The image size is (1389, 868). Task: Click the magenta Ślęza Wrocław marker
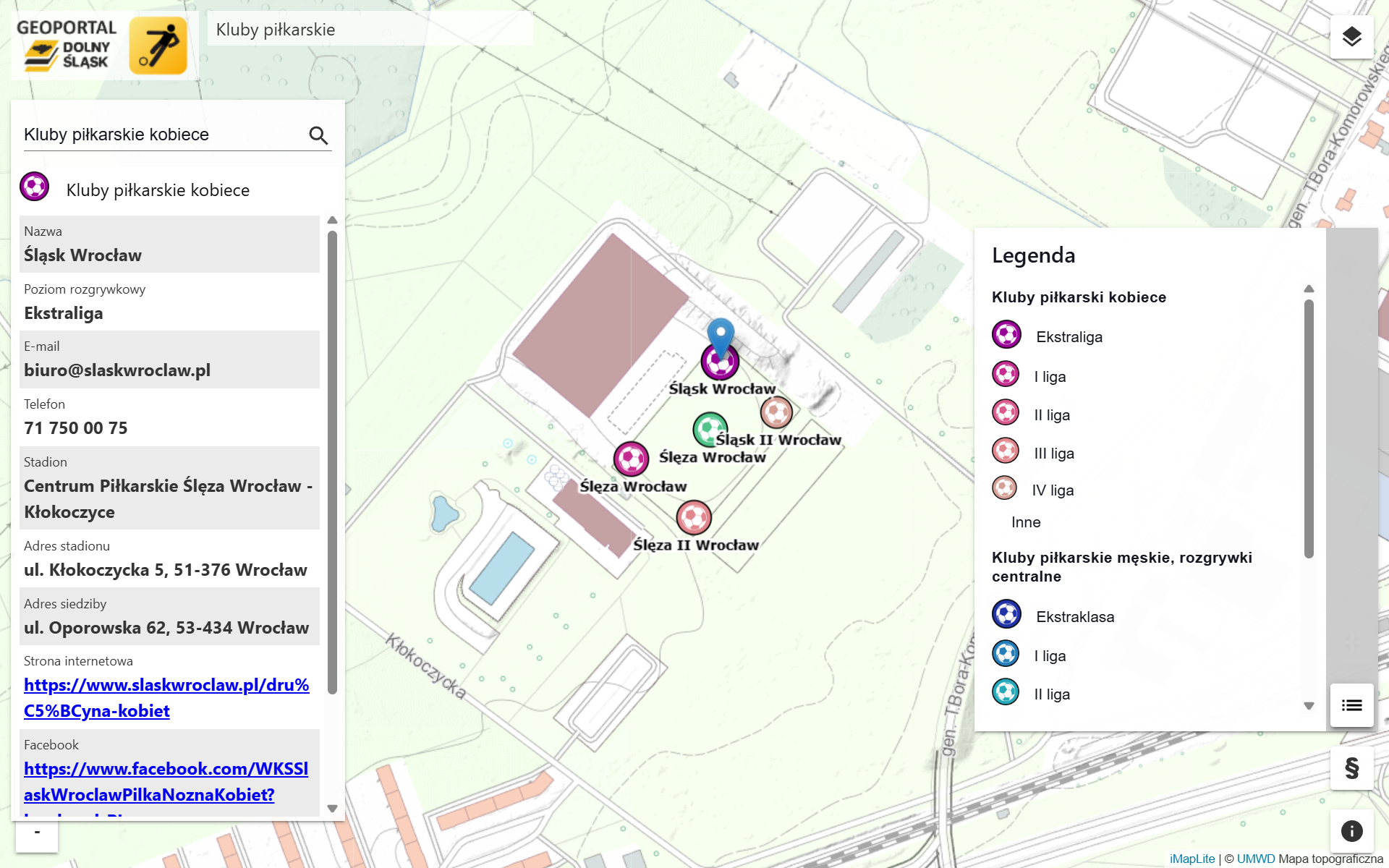[x=631, y=459]
